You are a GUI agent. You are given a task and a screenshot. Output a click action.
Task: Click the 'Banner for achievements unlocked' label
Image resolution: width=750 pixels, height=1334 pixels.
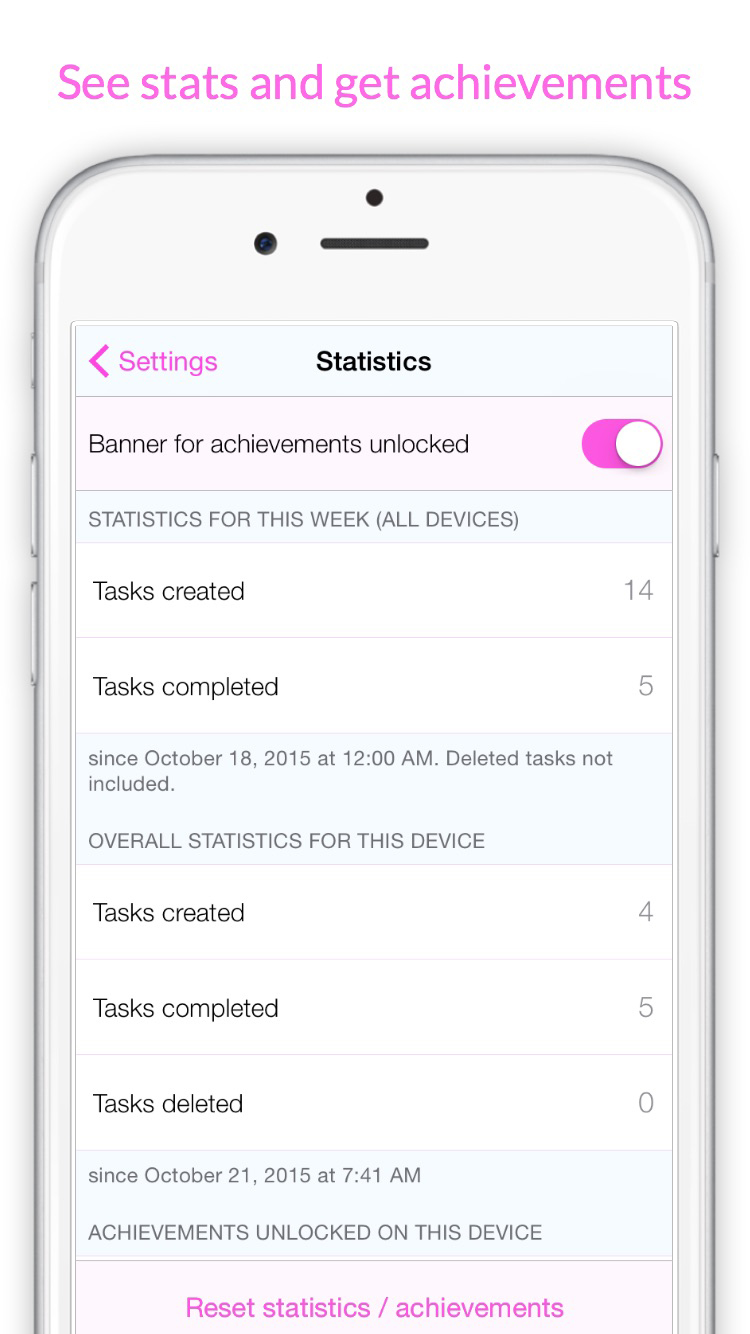[x=278, y=444]
